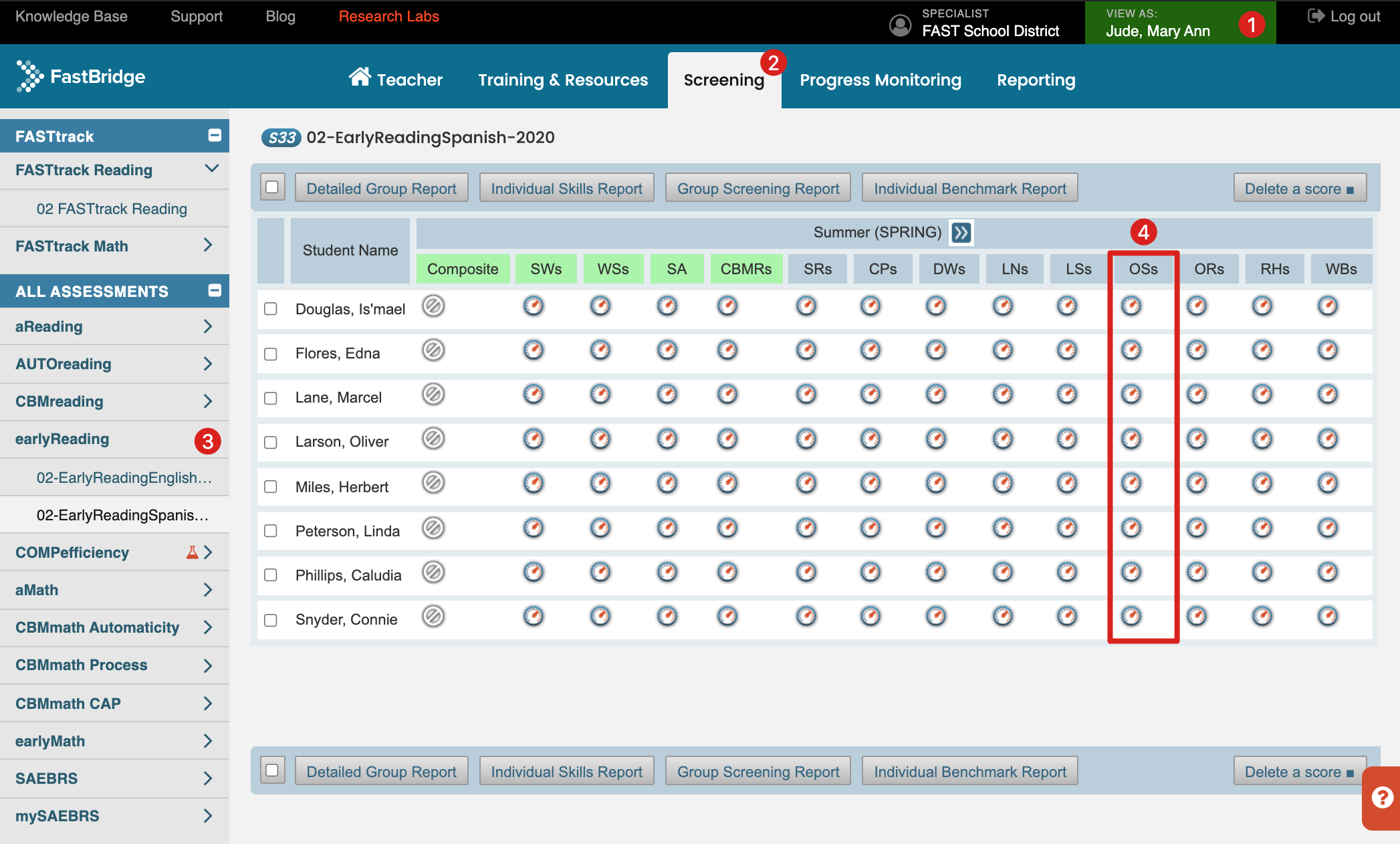1400x844 pixels.
Task: Click the Teacher home icon
Action: (360, 77)
